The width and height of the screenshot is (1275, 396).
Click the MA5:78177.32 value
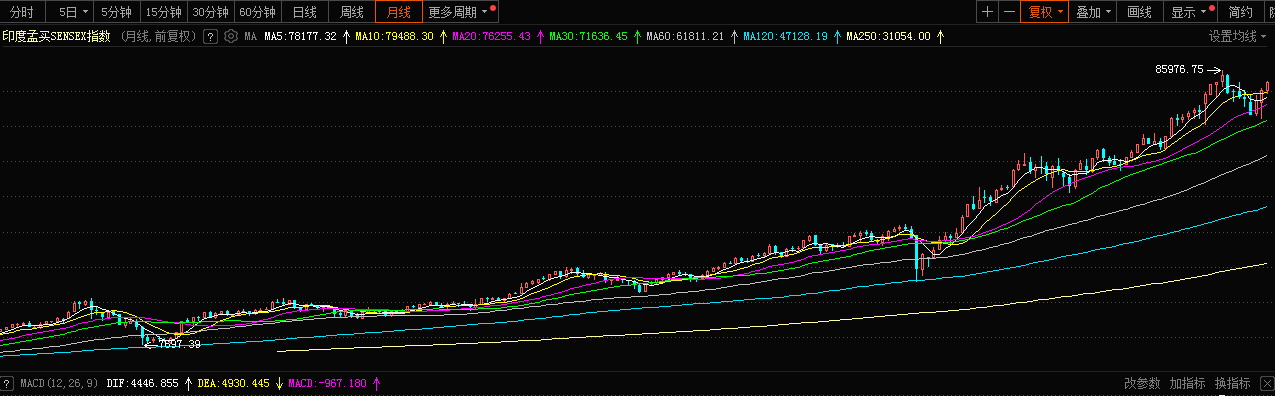pos(300,36)
